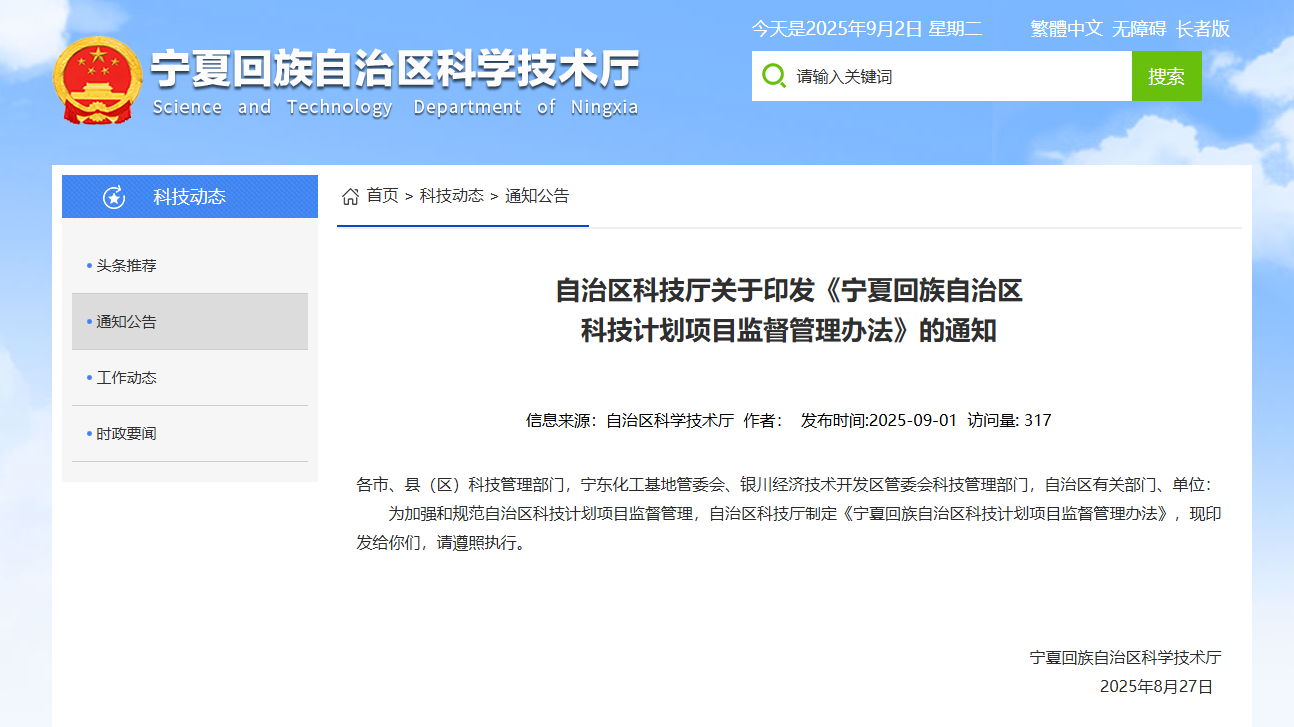This screenshot has width=1294, height=727.
Task: Select 通知公告 in the left sidebar
Action: click(126, 322)
